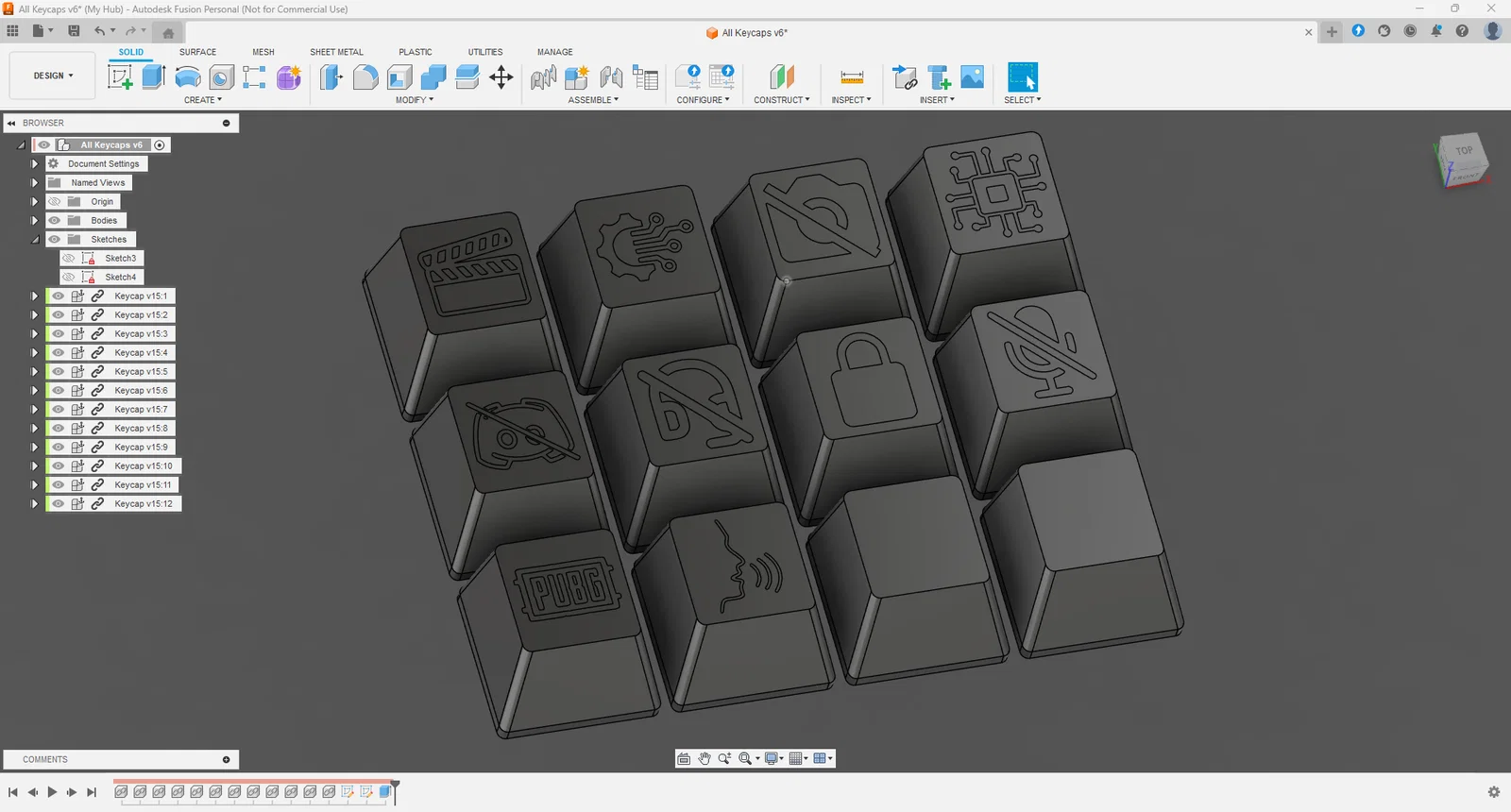Activate the Move/Copy tool

point(501,77)
